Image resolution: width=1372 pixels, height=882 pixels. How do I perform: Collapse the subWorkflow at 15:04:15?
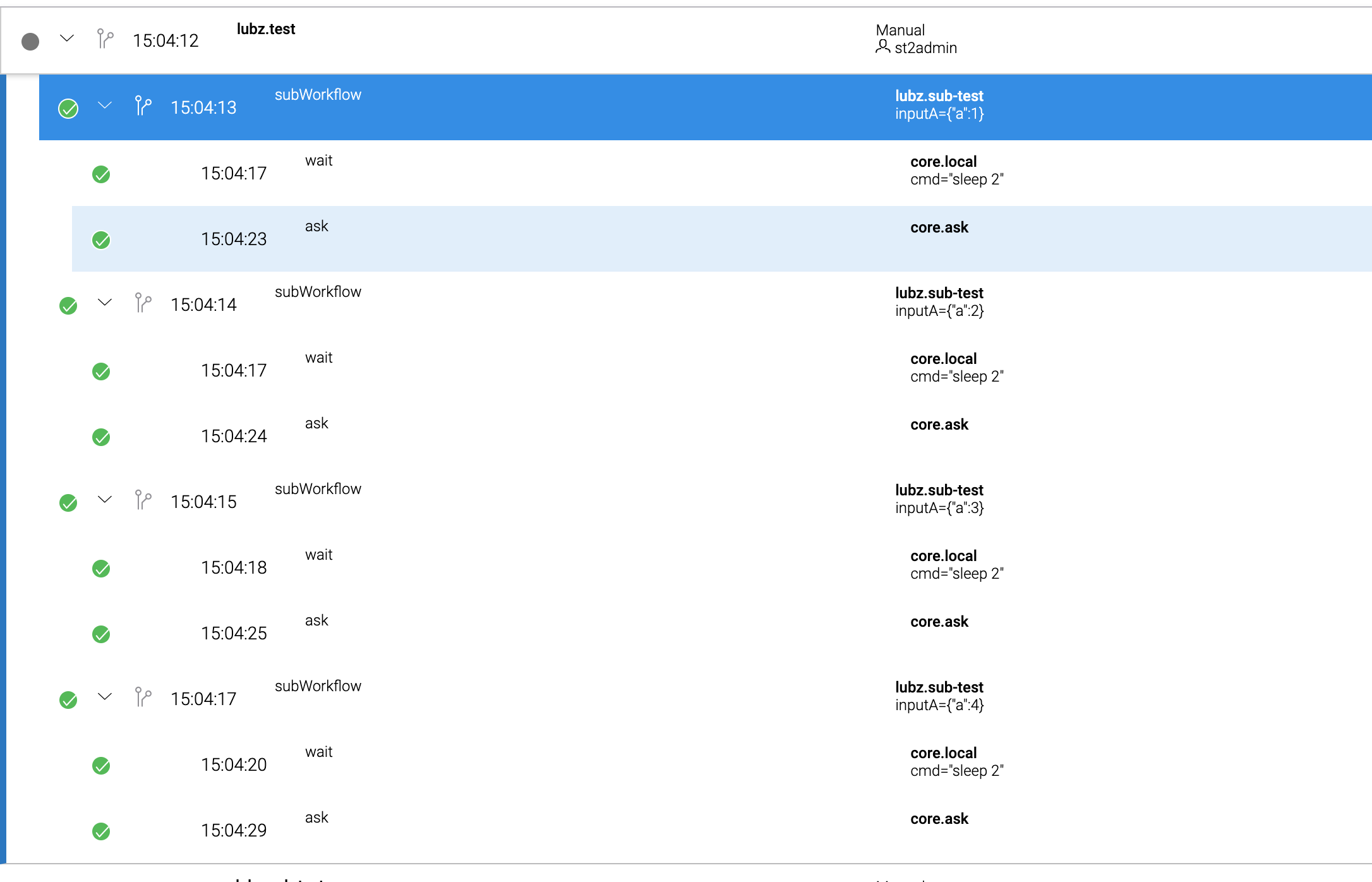tap(104, 500)
